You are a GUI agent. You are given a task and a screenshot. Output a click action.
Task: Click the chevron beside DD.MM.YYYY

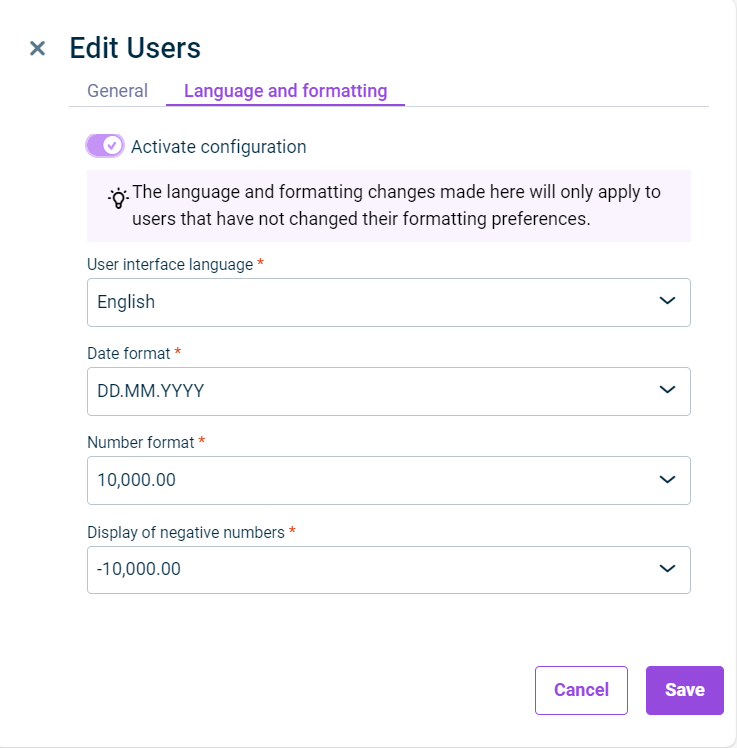point(667,390)
